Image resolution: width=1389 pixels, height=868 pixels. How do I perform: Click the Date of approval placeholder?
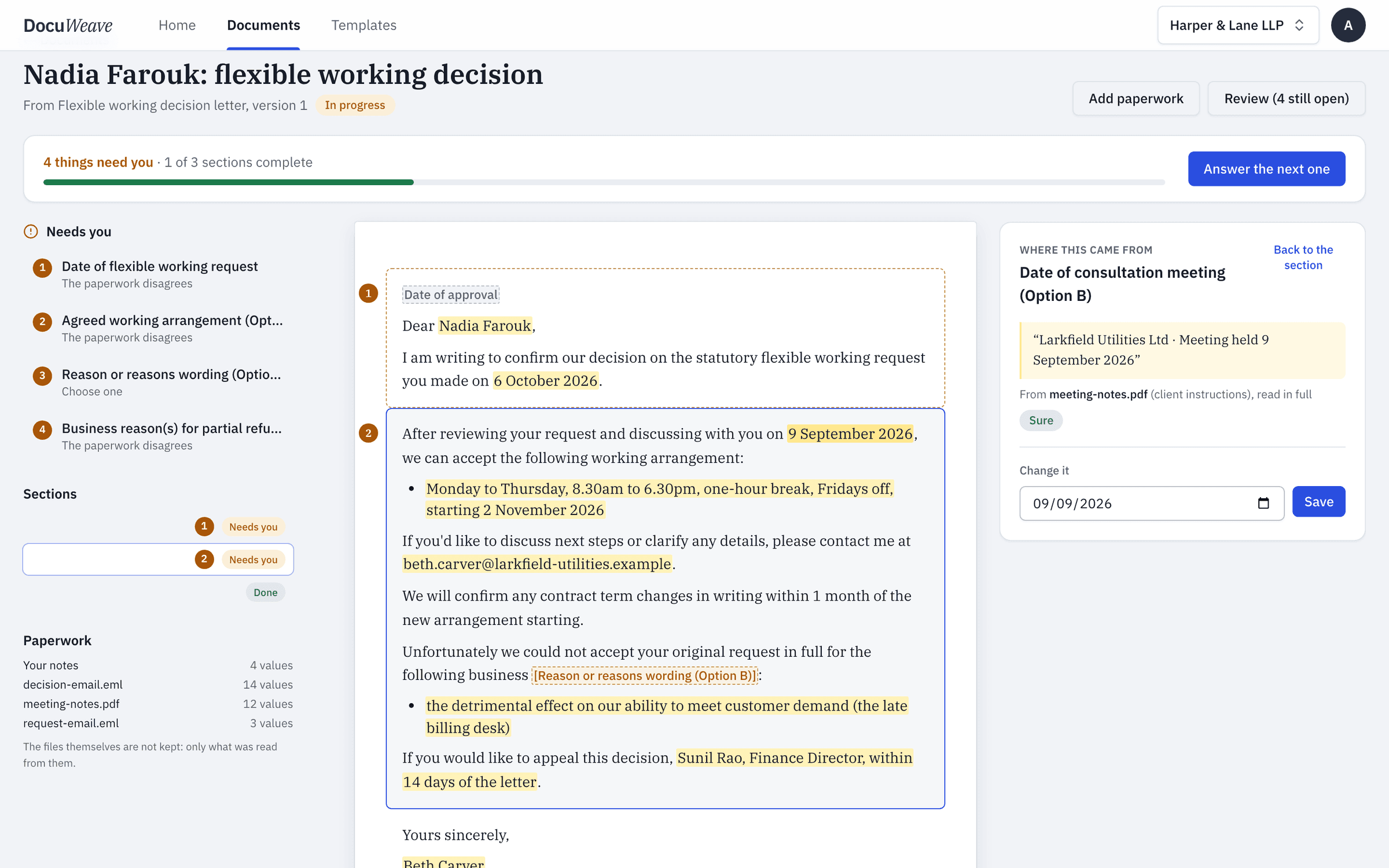tap(450, 294)
